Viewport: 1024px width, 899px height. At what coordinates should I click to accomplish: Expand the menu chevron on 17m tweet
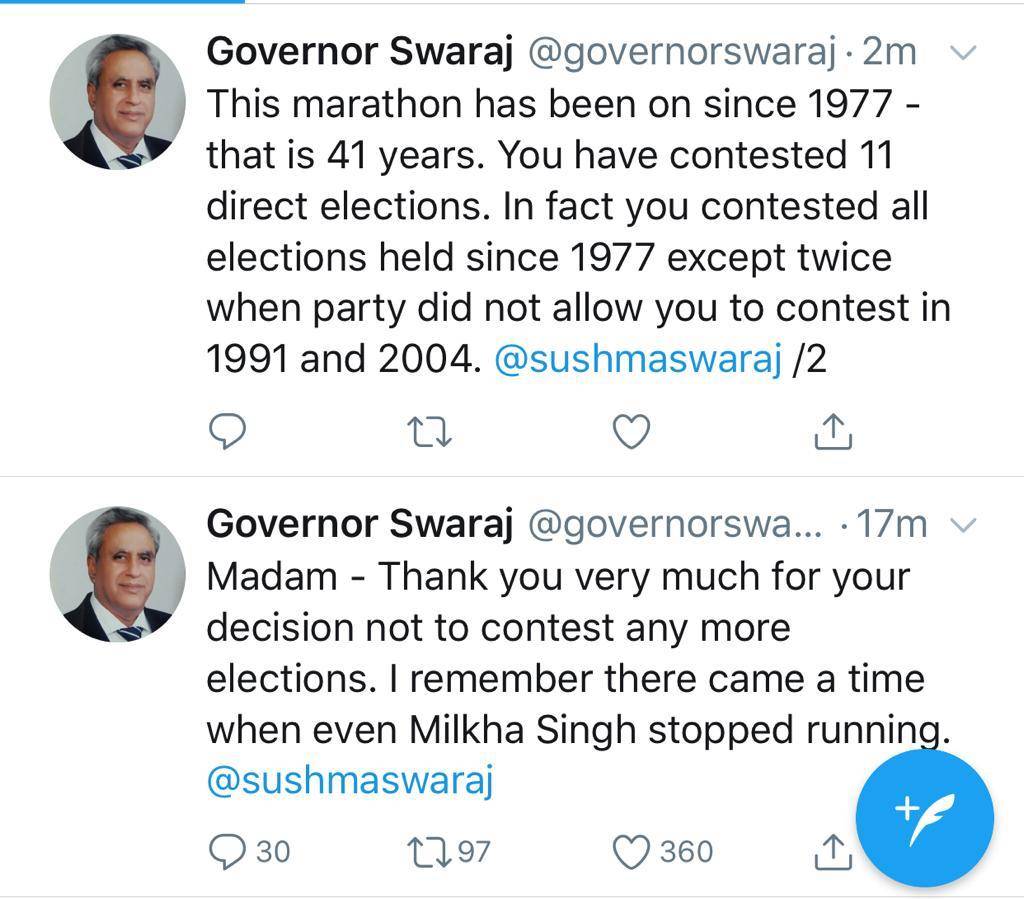[x=960, y=525]
